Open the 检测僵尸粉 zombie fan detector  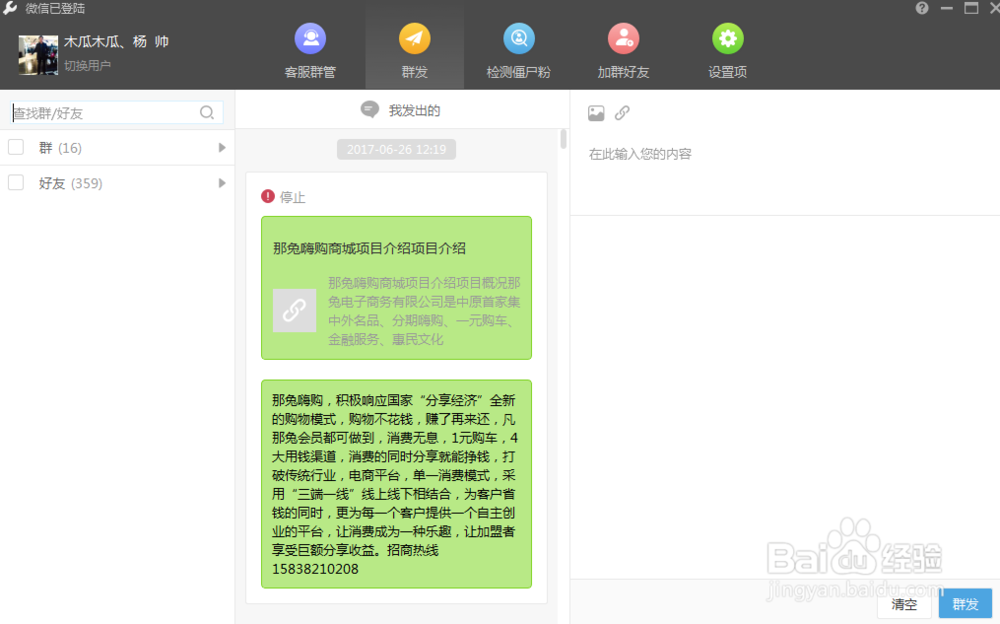[x=519, y=48]
